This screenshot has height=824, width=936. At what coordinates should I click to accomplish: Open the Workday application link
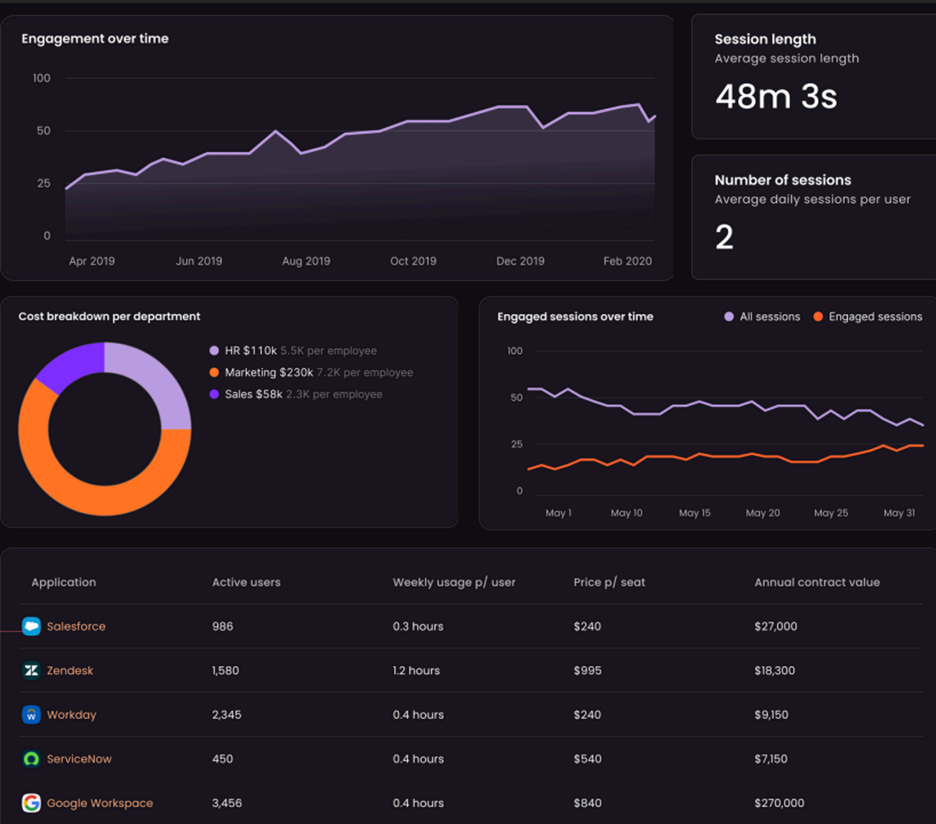(x=72, y=715)
